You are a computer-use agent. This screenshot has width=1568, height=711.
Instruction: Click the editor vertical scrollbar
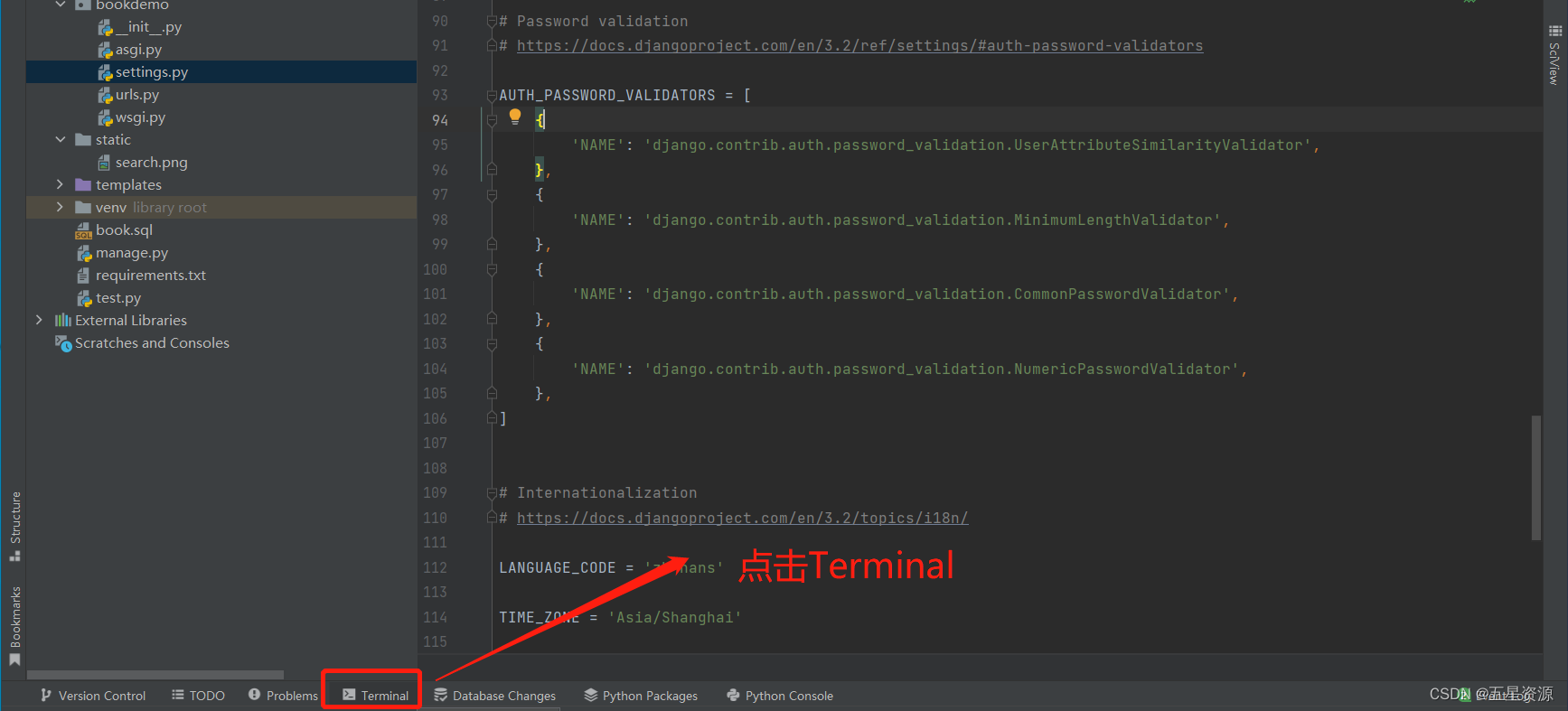pyautogui.click(x=1535, y=477)
